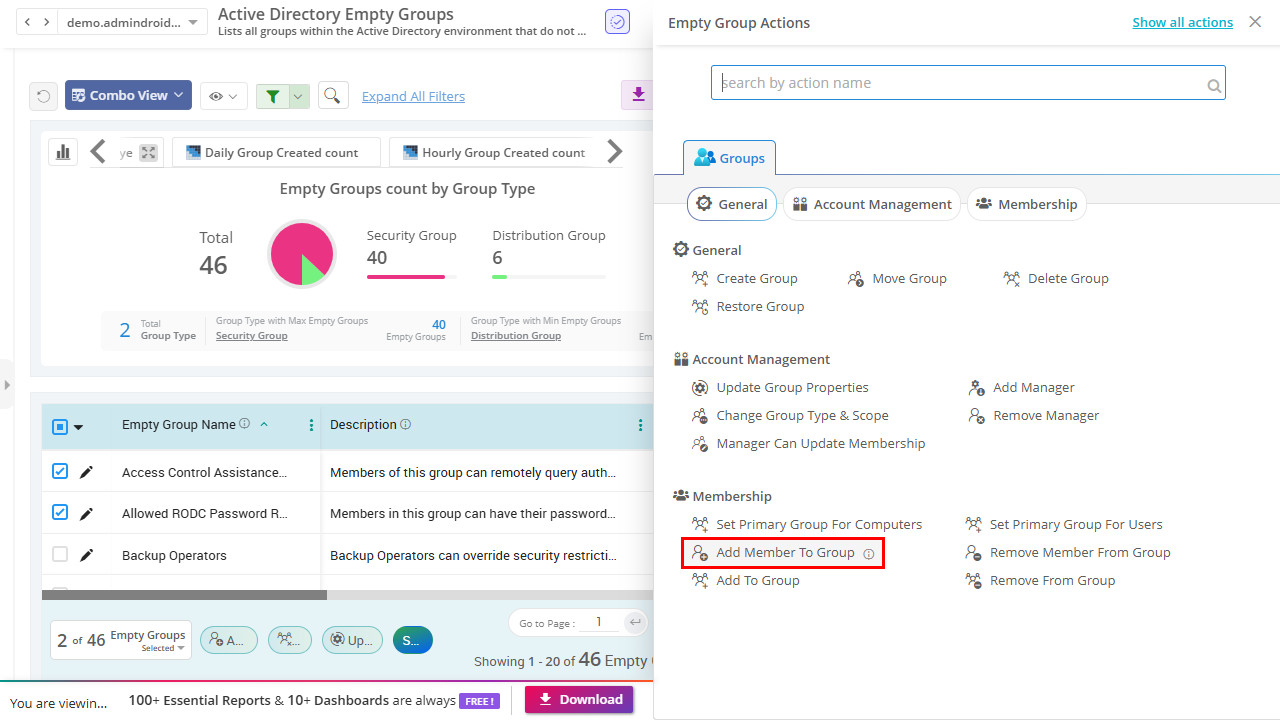
Task: Click the expand icon on the chart tab
Action: [x=148, y=153]
